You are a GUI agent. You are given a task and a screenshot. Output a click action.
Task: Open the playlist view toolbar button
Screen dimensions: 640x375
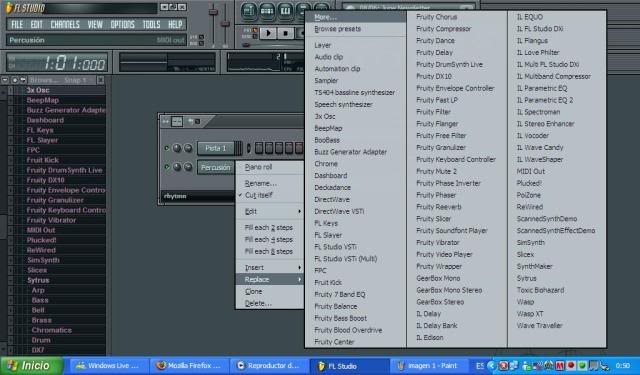[249, 10]
